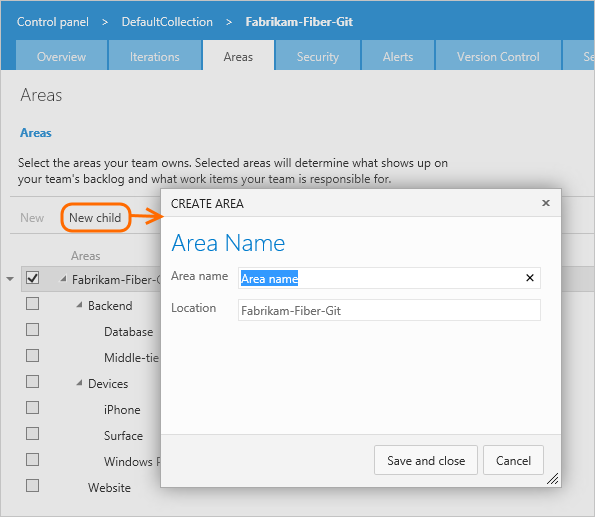The width and height of the screenshot is (595, 517).
Task: Open the Alerts tab
Action: click(398, 56)
